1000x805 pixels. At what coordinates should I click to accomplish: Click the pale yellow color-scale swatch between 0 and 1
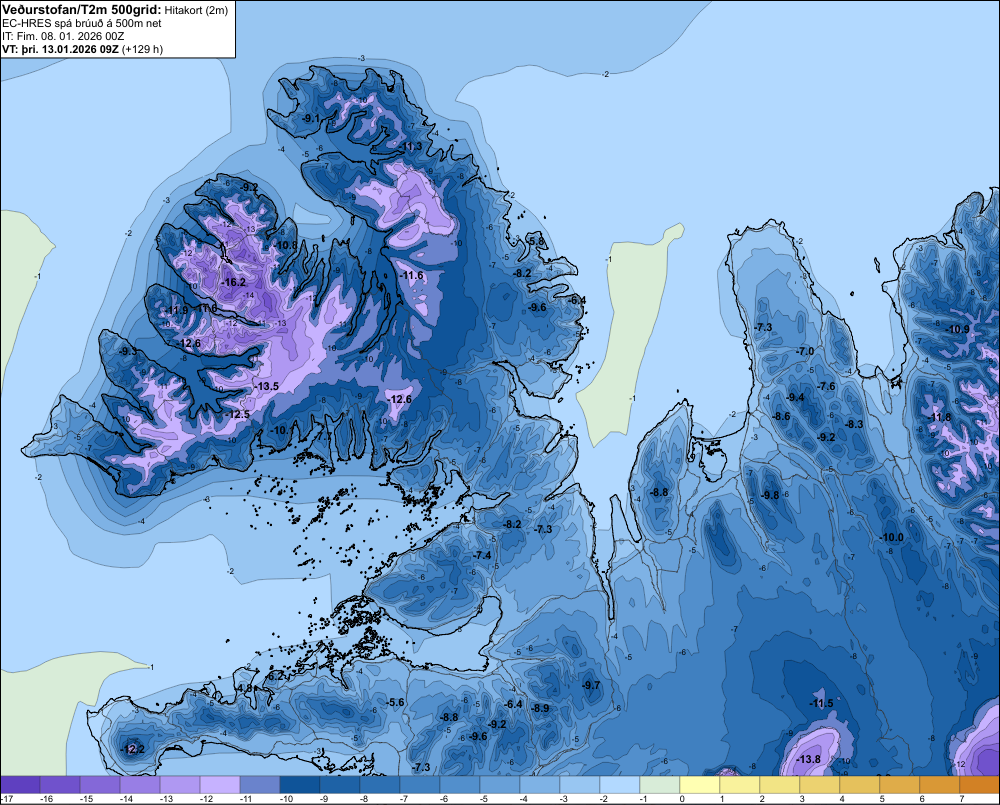(700, 784)
